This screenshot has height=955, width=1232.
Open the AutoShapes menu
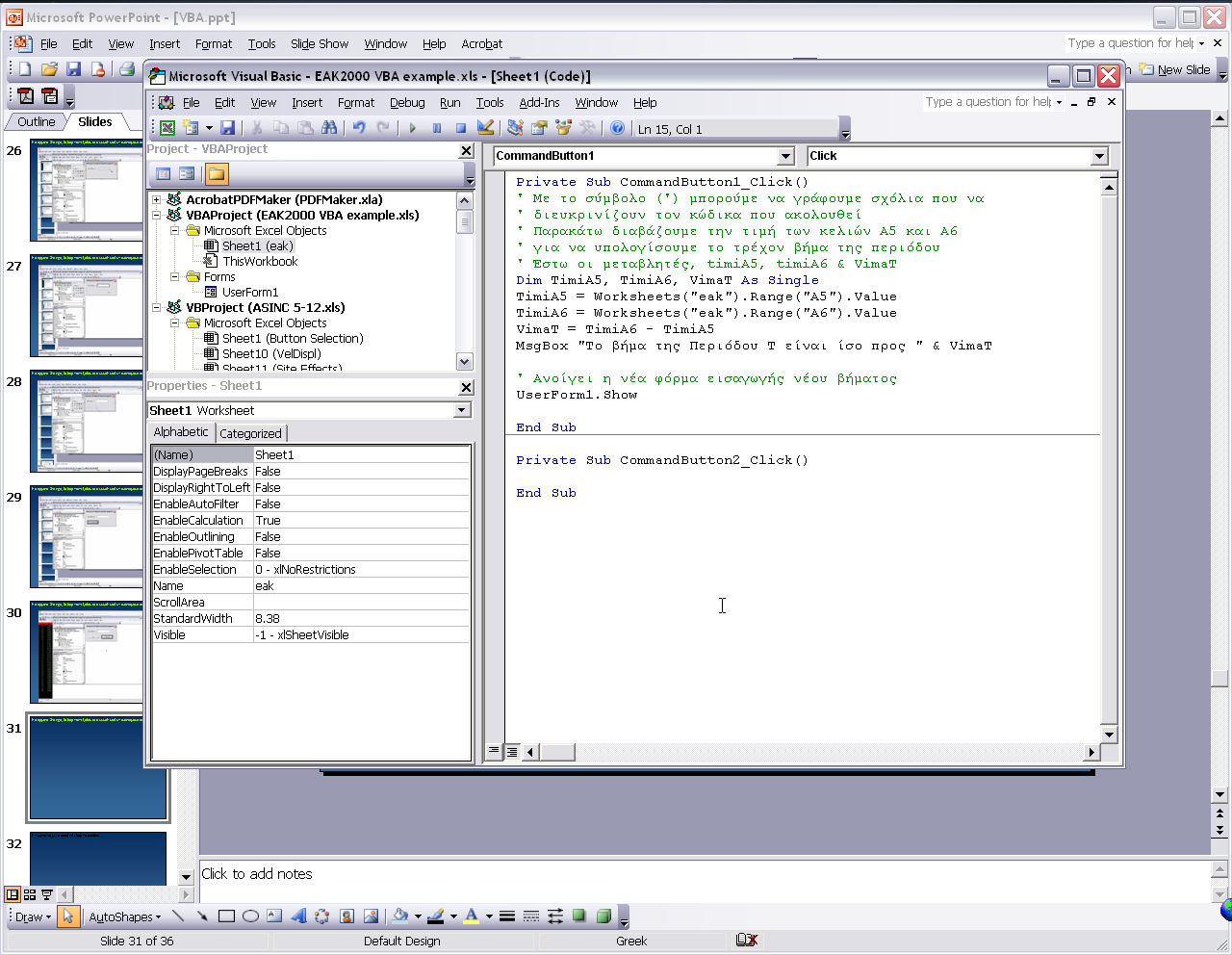tap(125, 916)
